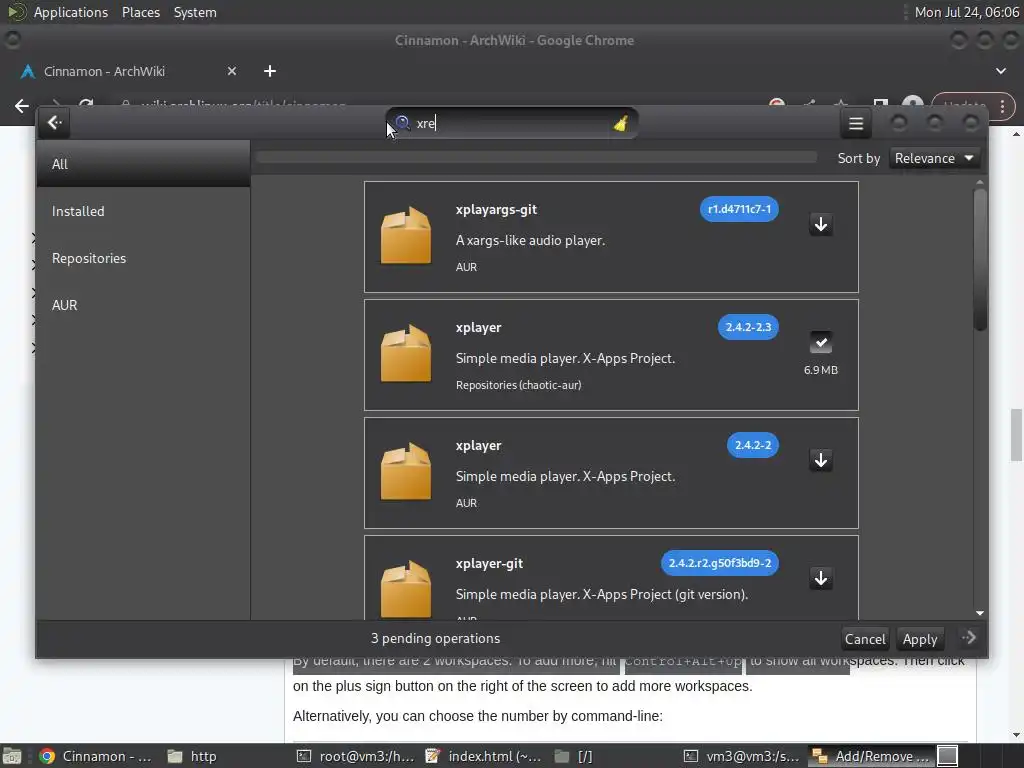Viewport: 1024px width, 768px height.
Task: Click xplayer 2.4.2-2.3 package box icon
Action: pos(406,353)
